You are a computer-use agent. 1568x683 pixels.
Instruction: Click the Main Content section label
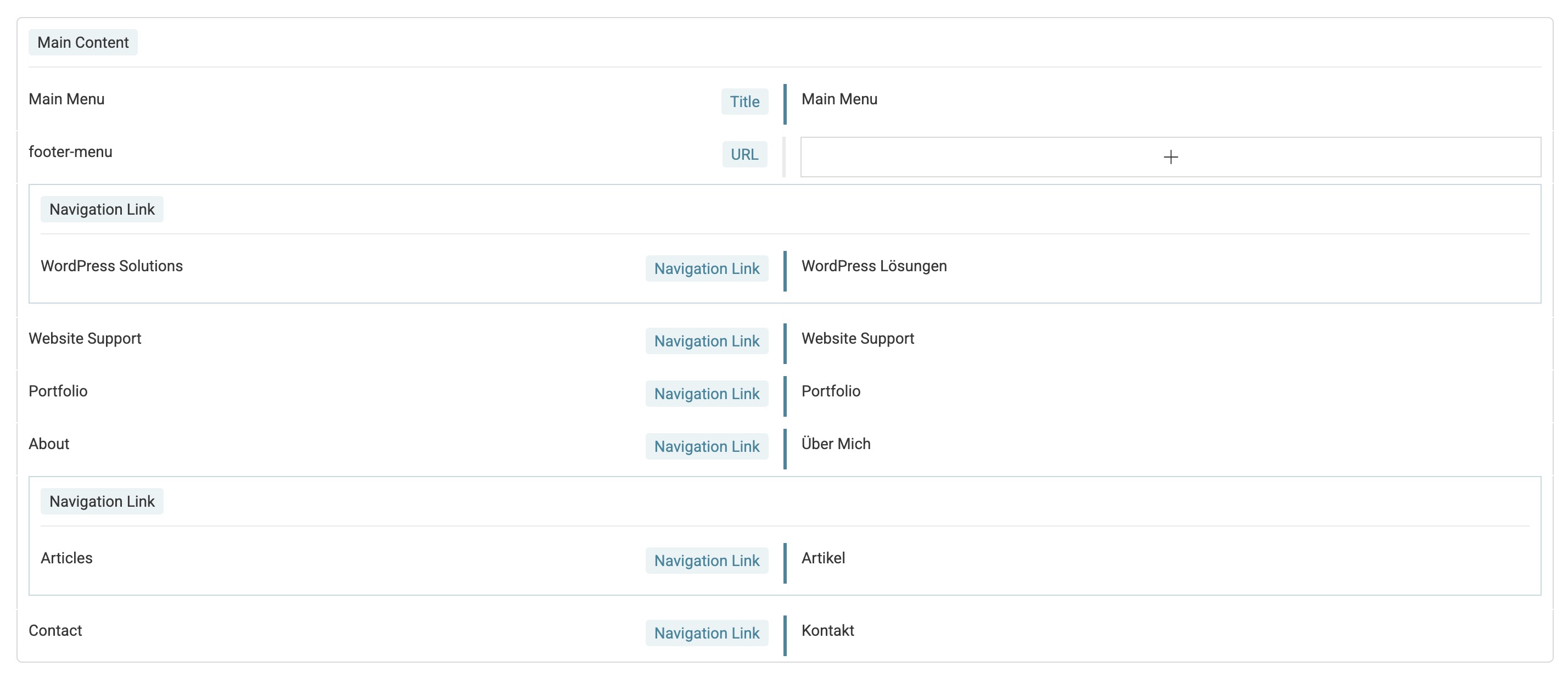(x=83, y=43)
